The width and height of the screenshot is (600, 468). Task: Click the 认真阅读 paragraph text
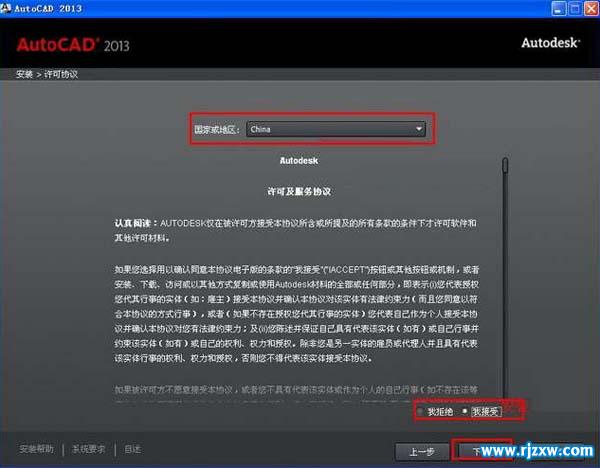[295, 230]
